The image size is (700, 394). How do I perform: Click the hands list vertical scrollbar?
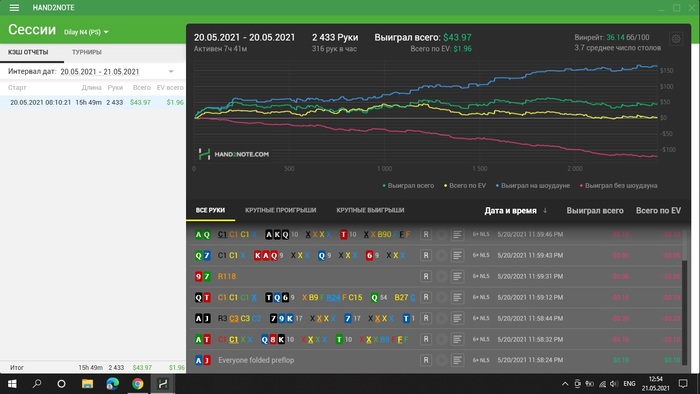(x=684, y=312)
